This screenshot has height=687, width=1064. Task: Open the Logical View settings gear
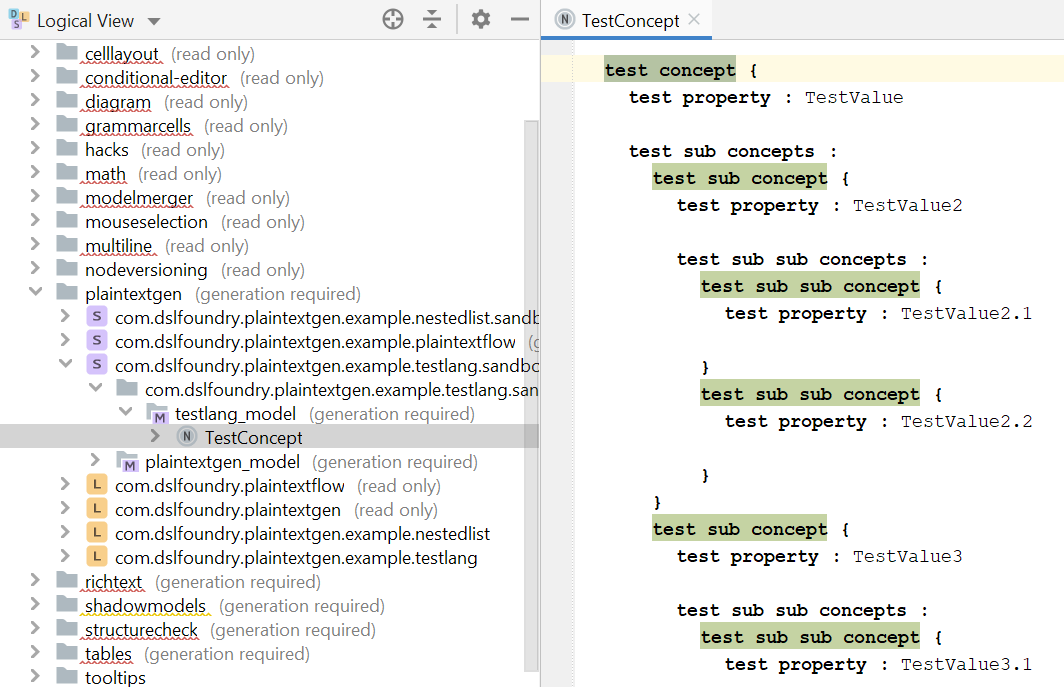481,20
